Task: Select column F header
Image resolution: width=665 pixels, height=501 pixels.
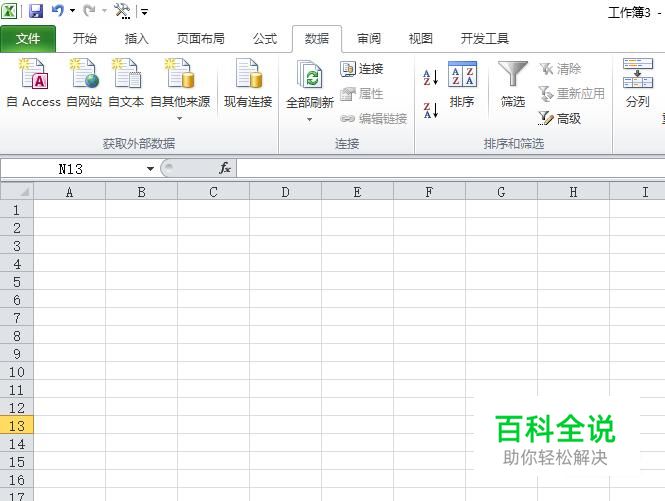Action: 429,192
